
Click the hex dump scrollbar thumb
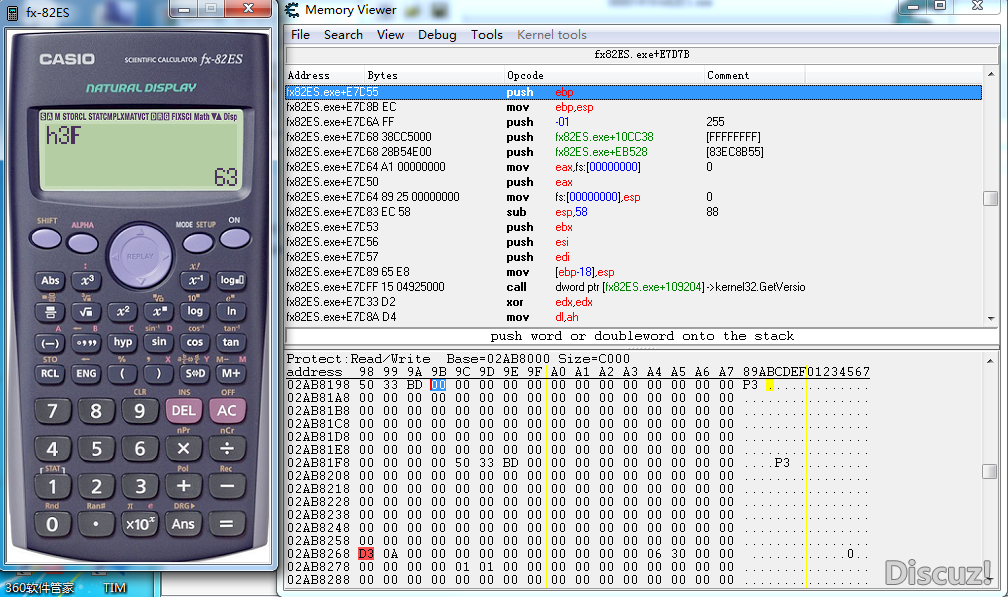pos(990,471)
